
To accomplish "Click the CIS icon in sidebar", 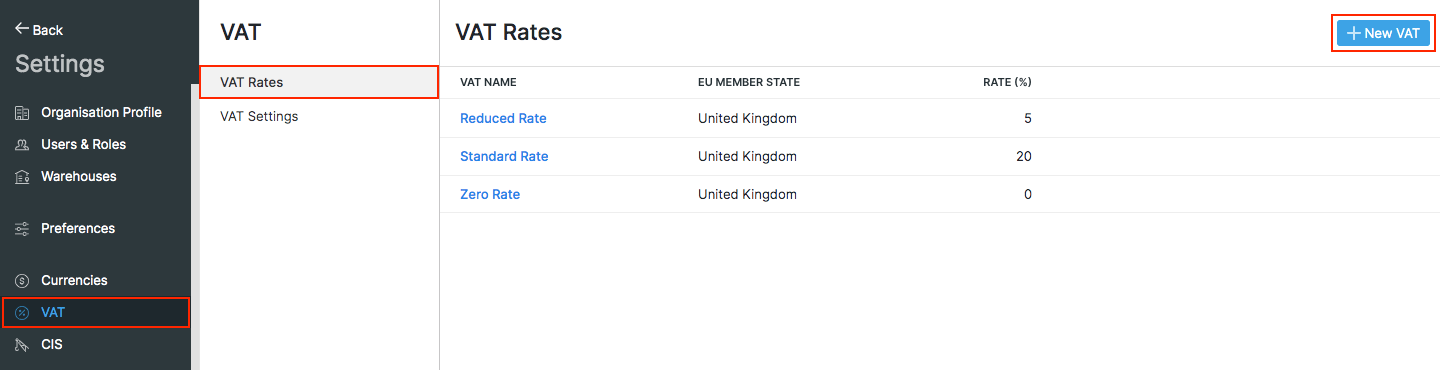I will [22, 345].
